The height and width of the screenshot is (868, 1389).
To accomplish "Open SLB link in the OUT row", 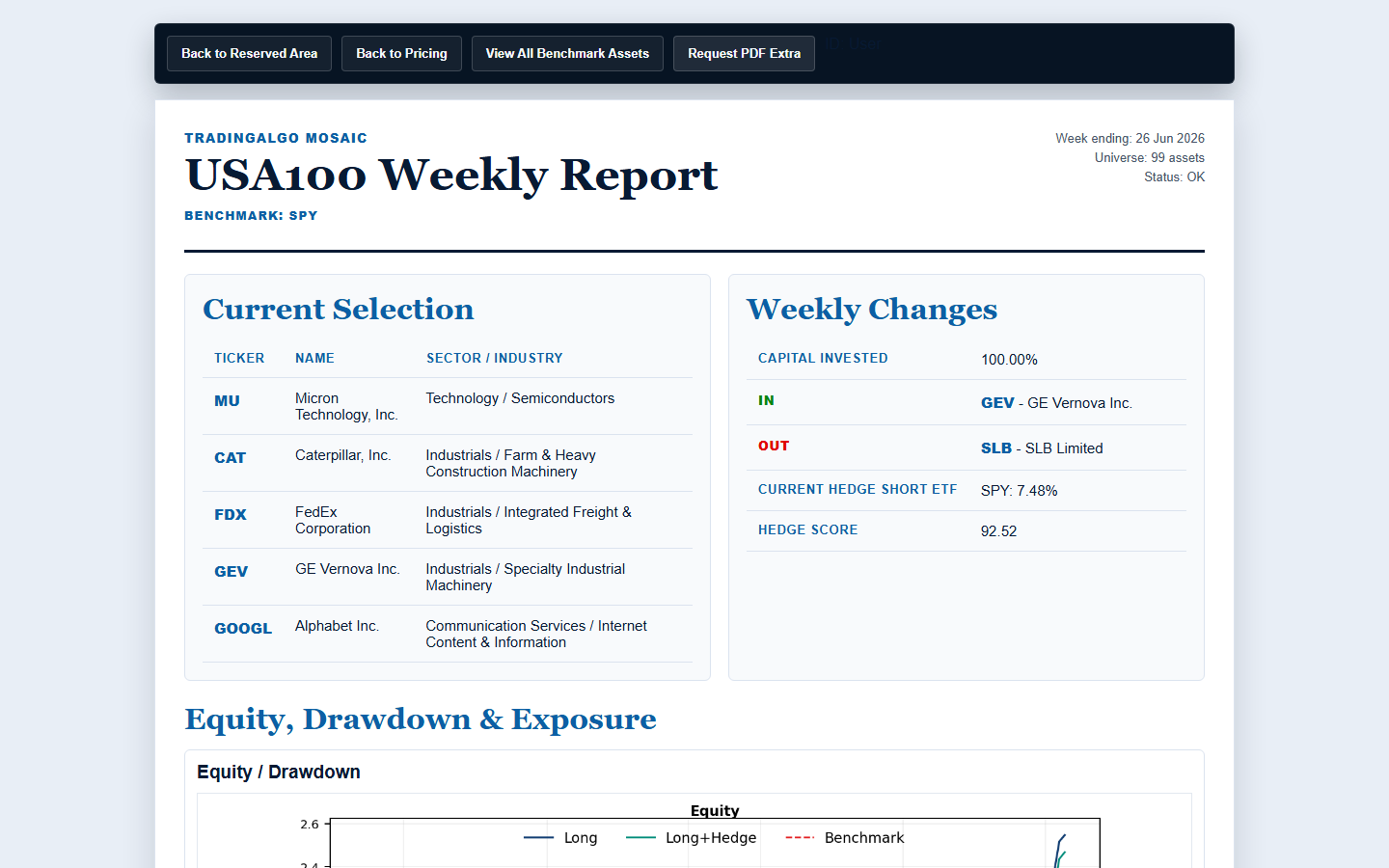I will click(x=996, y=448).
